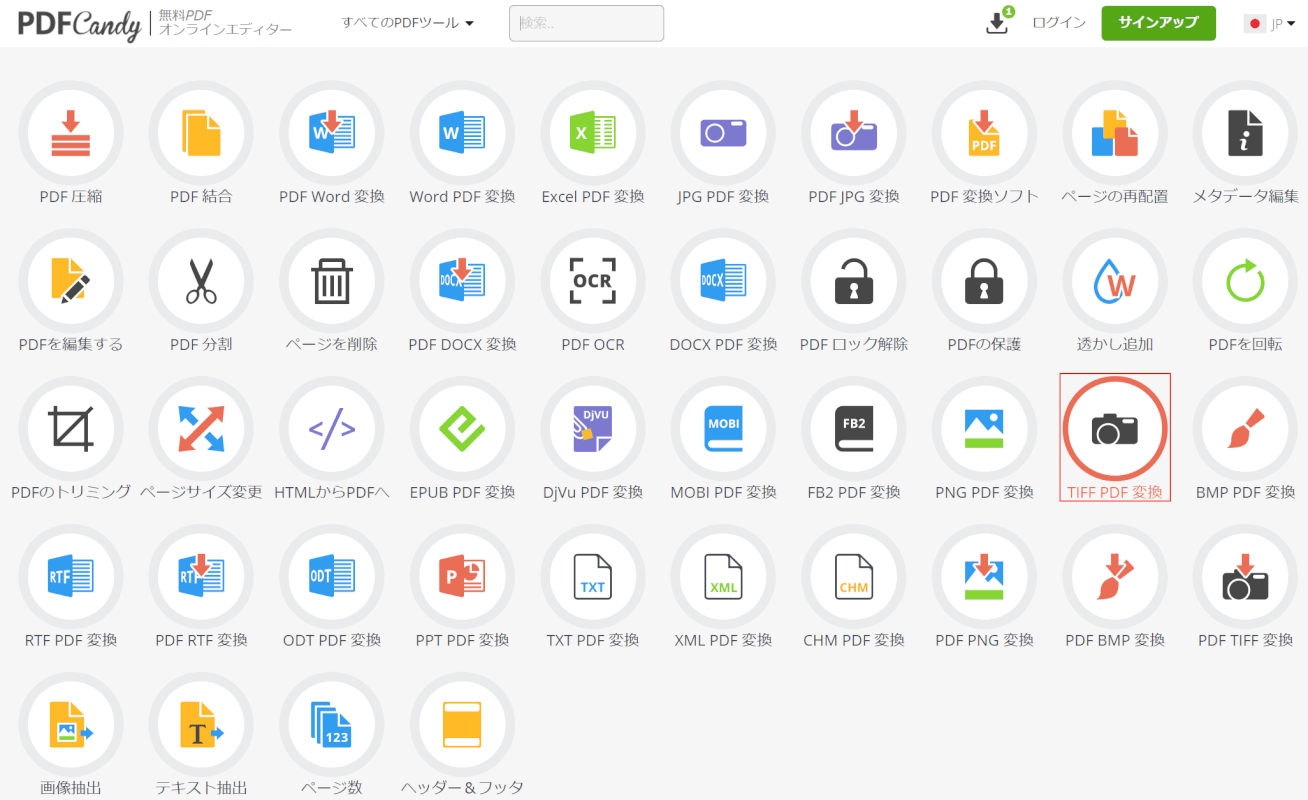This screenshot has height=800, width=1308.
Task: Open the ヘッダー＆フッタ tool icon
Action: (462, 726)
